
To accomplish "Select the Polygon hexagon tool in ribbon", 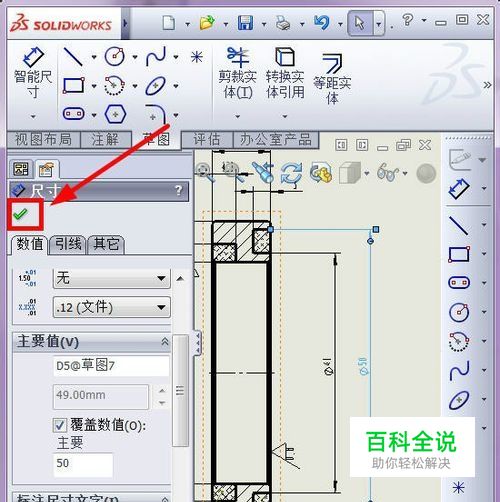I will pos(115,114).
